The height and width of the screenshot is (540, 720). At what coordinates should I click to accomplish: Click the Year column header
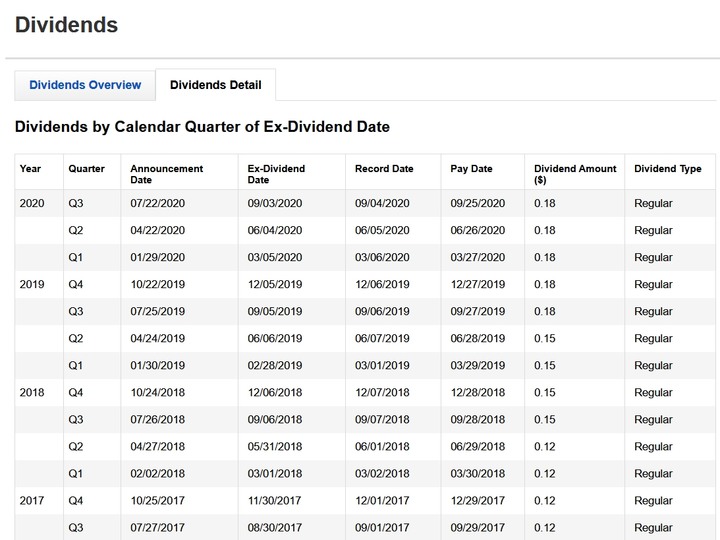pyautogui.click(x=30, y=169)
